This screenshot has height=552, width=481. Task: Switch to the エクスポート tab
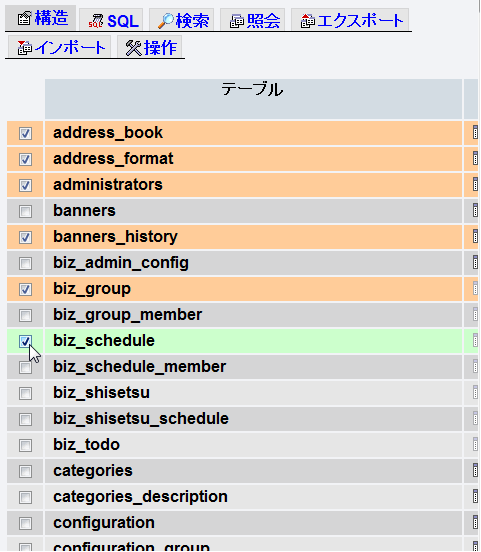click(350, 20)
